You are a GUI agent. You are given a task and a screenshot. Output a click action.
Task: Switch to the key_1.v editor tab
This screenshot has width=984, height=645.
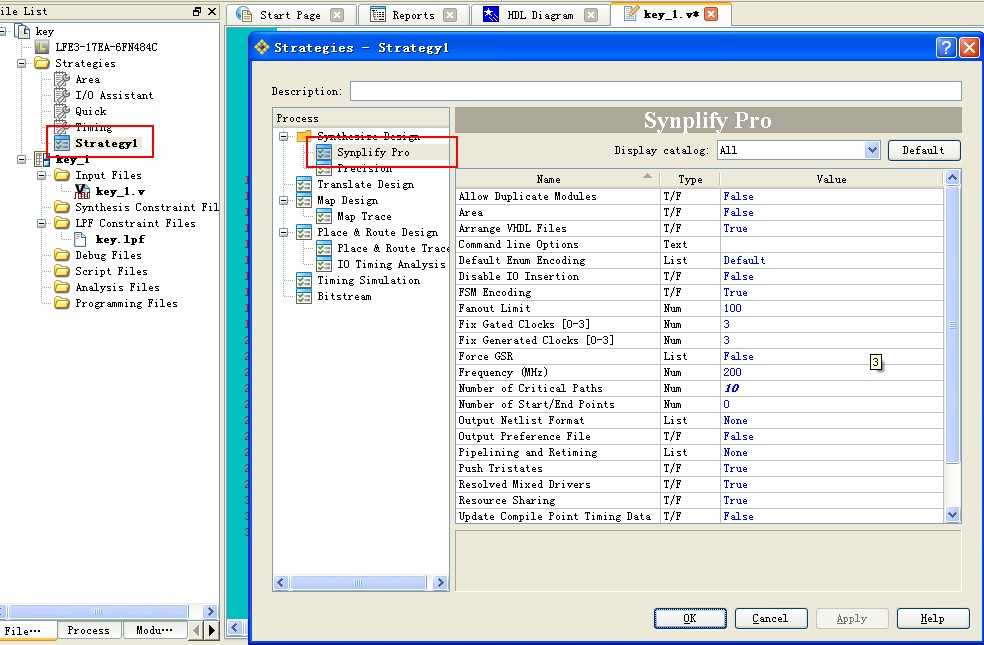click(x=671, y=14)
